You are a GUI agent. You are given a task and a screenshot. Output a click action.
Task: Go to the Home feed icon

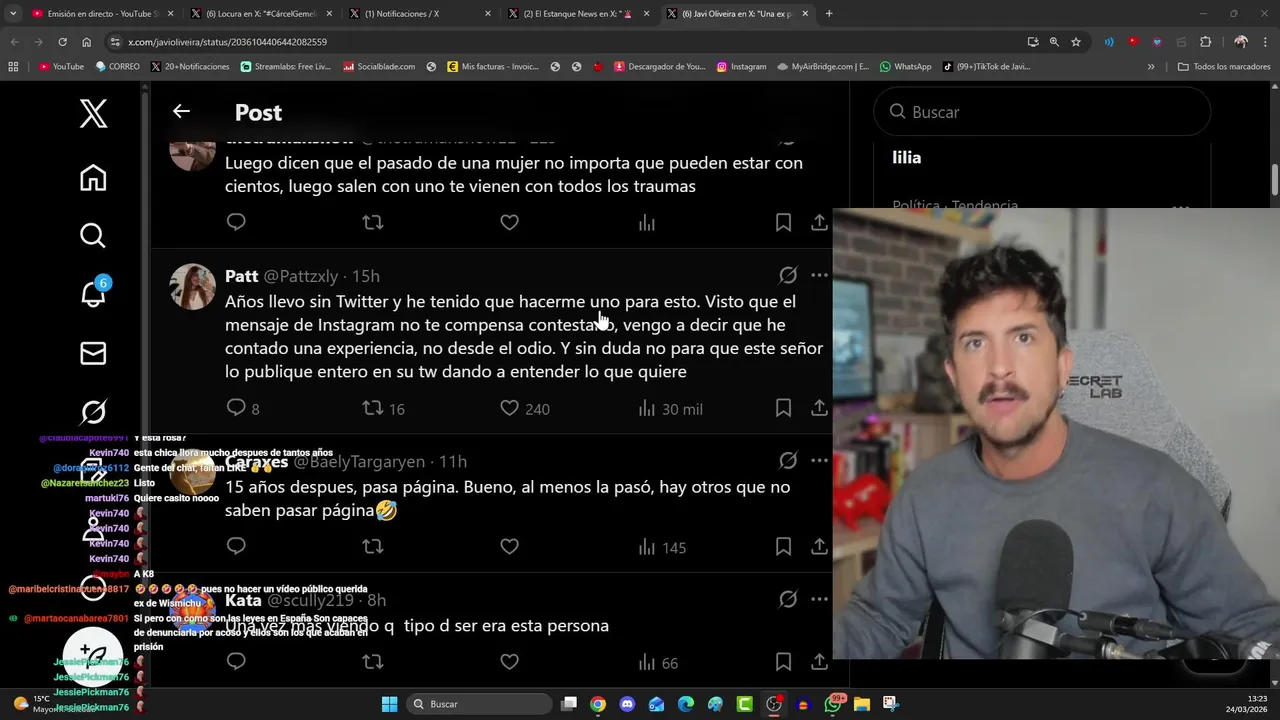coord(93,178)
